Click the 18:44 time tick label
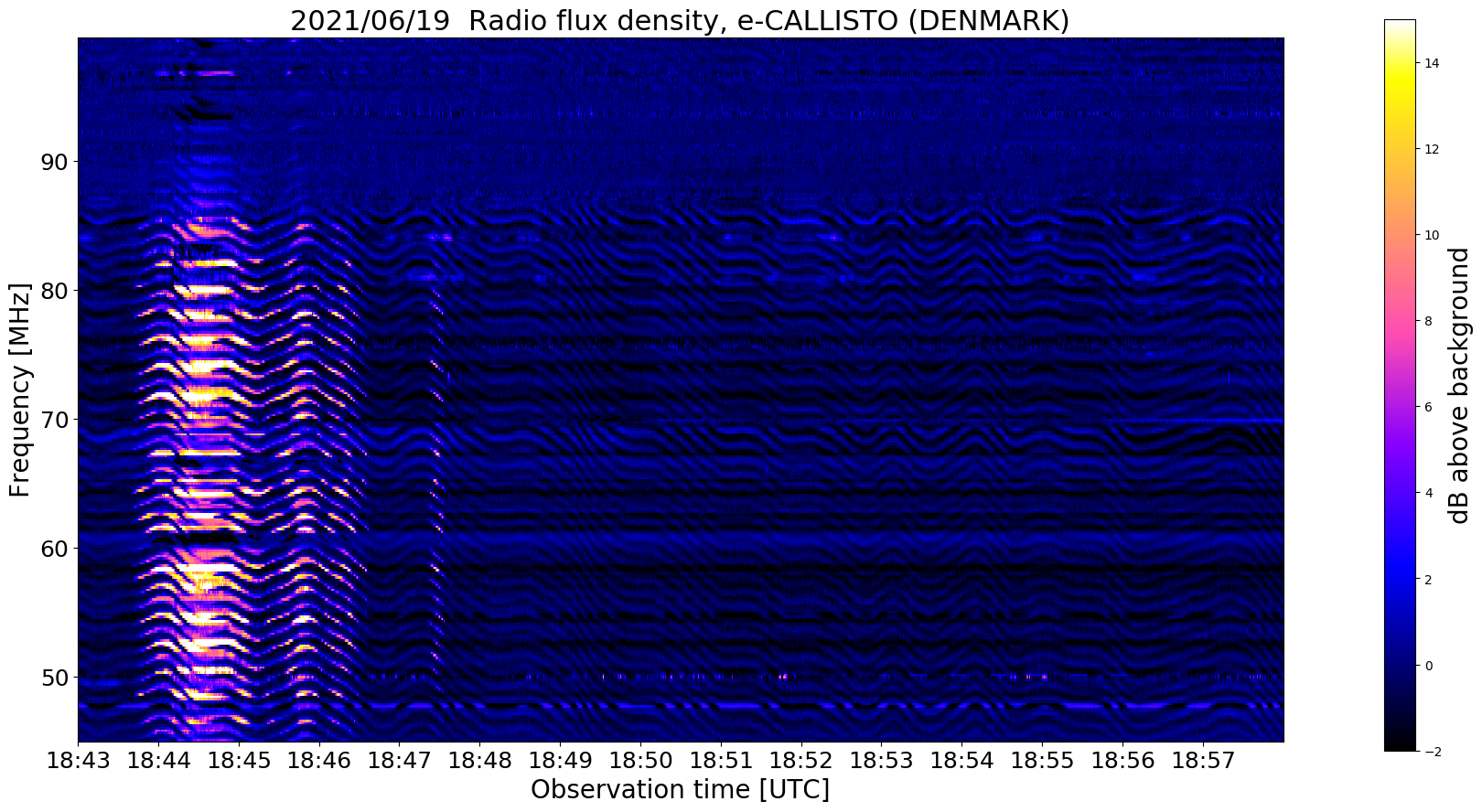The width and height of the screenshot is (1482, 812). [x=158, y=760]
